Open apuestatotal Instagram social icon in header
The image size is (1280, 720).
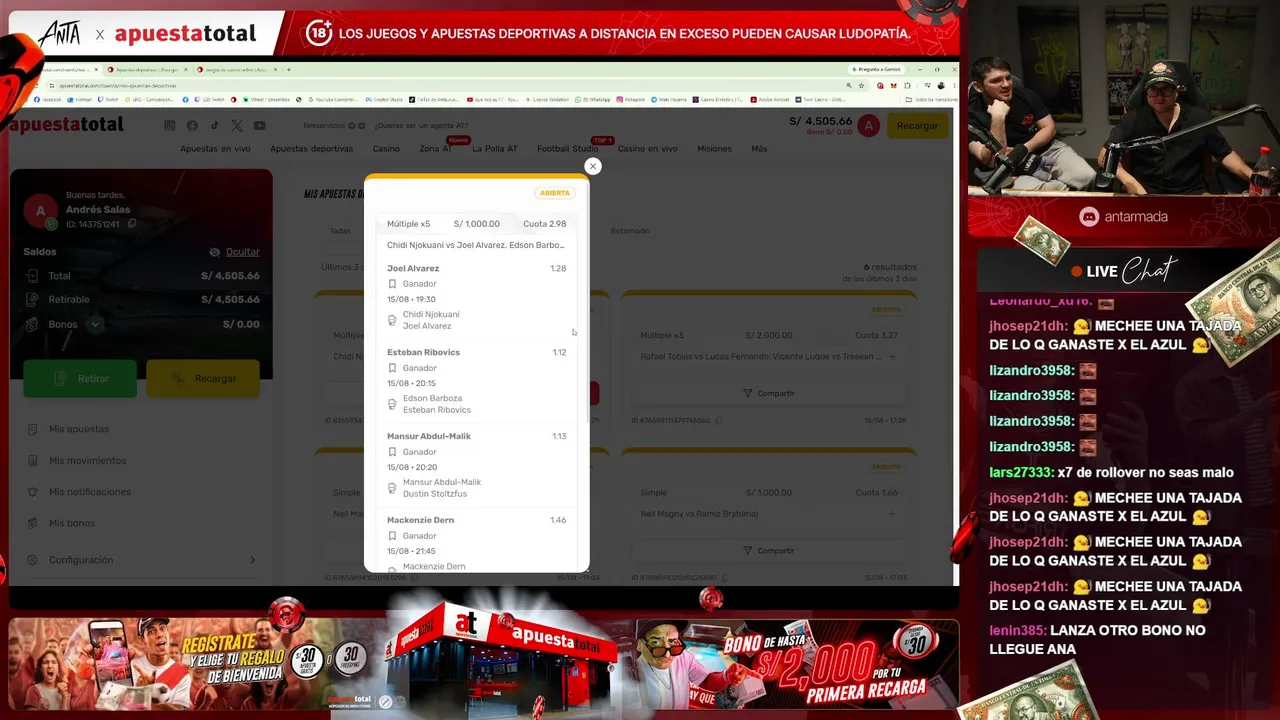pos(169,125)
